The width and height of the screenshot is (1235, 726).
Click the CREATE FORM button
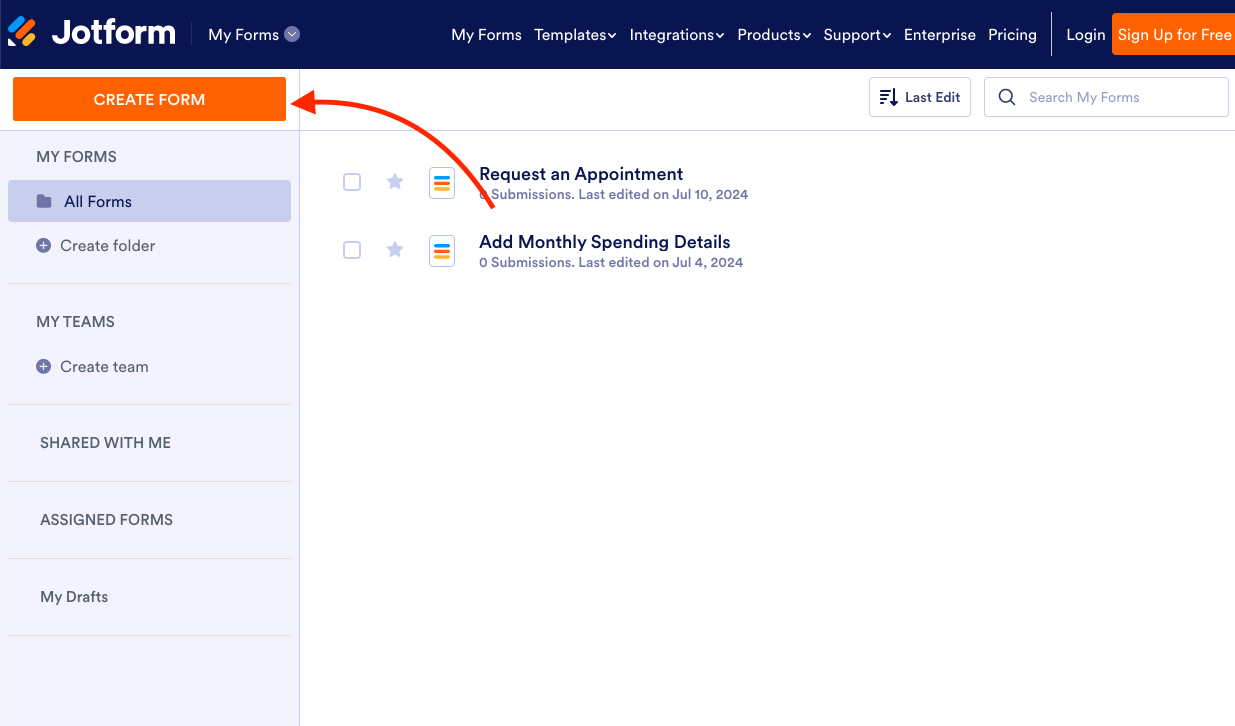pyautogui.click(x=149, y=99)
